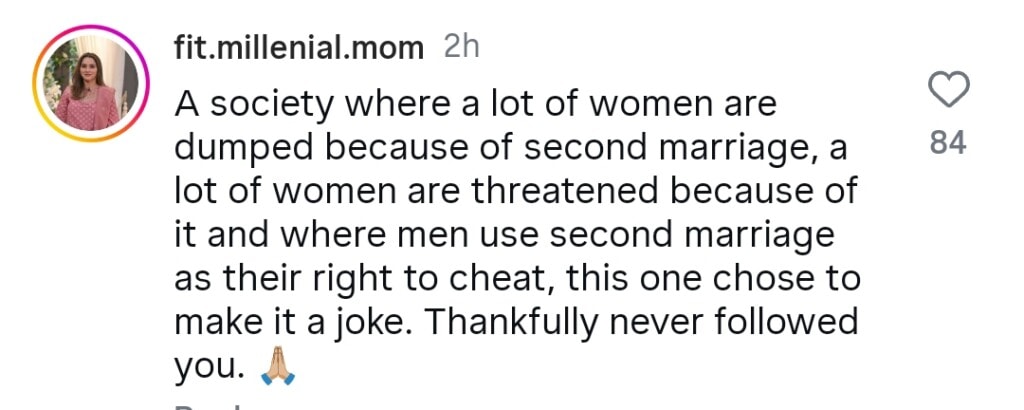Click the fit.millenial.mom username
Image resolution: width=1024 pixels, height=410 pixels.
(299, 49)
